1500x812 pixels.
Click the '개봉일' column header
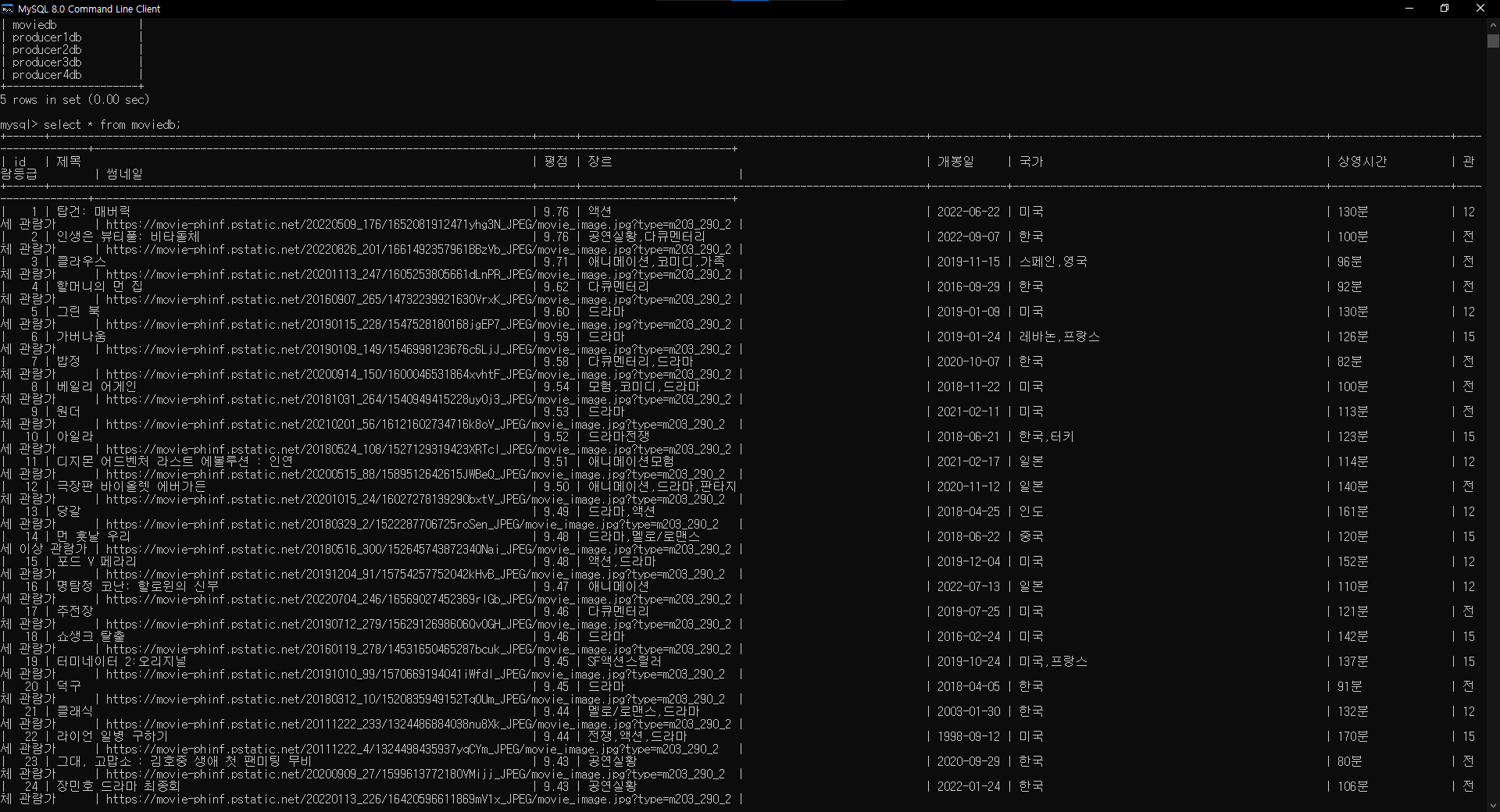[x=956, y=162]
